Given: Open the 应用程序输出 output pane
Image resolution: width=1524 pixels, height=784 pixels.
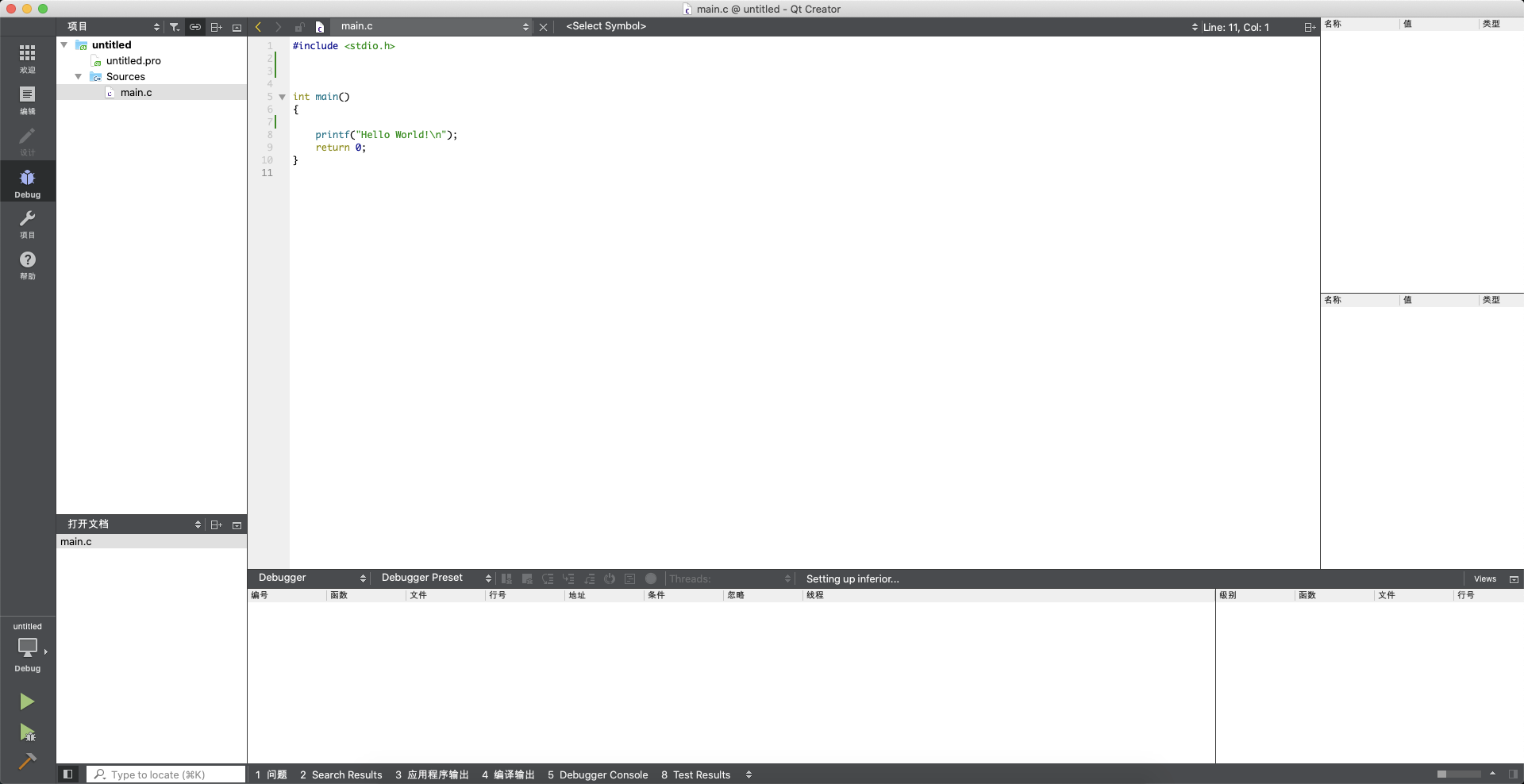Looking at the screenshot, I should click(432, 774).
